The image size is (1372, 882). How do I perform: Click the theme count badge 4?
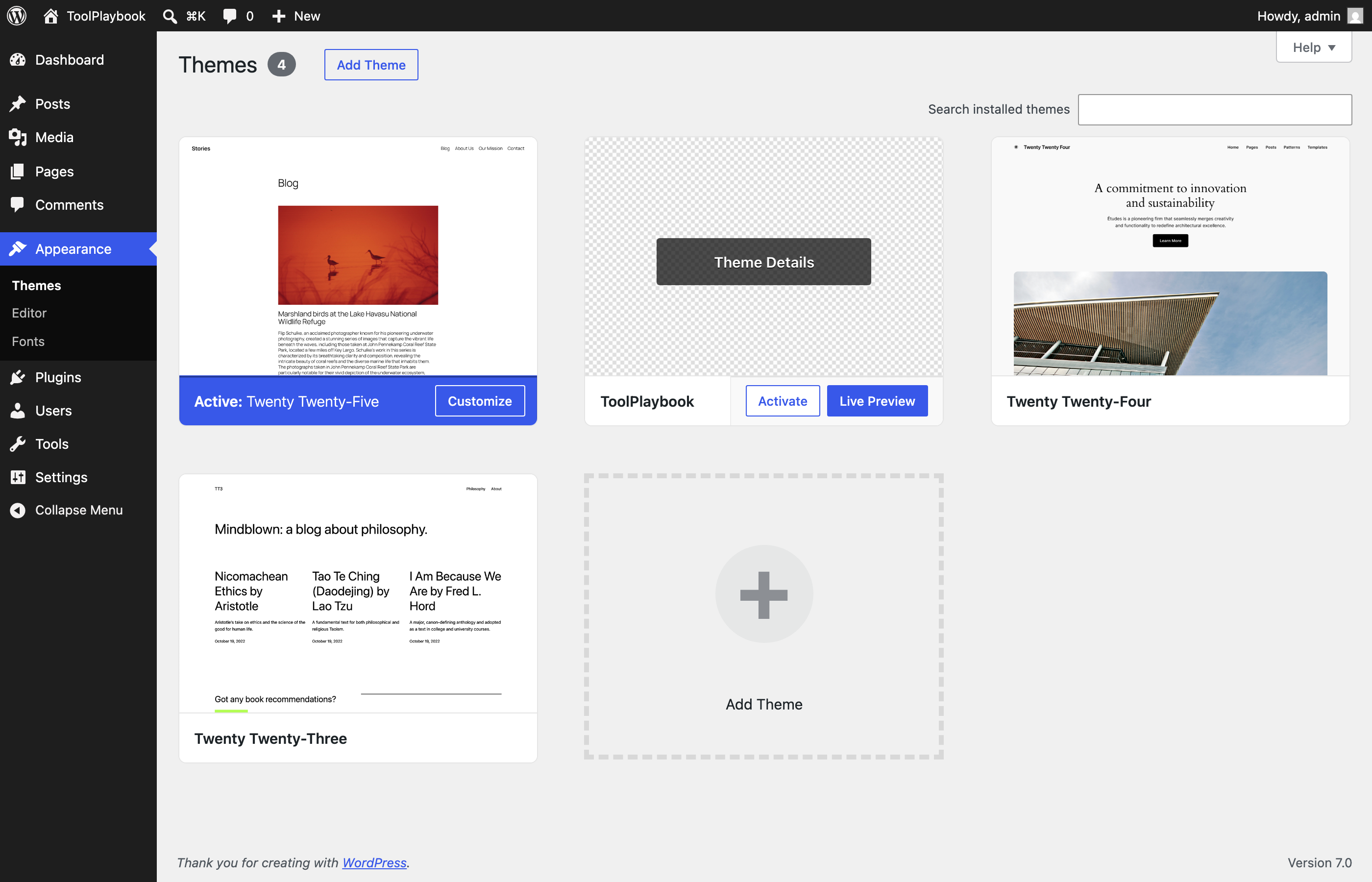click(282, 65)
